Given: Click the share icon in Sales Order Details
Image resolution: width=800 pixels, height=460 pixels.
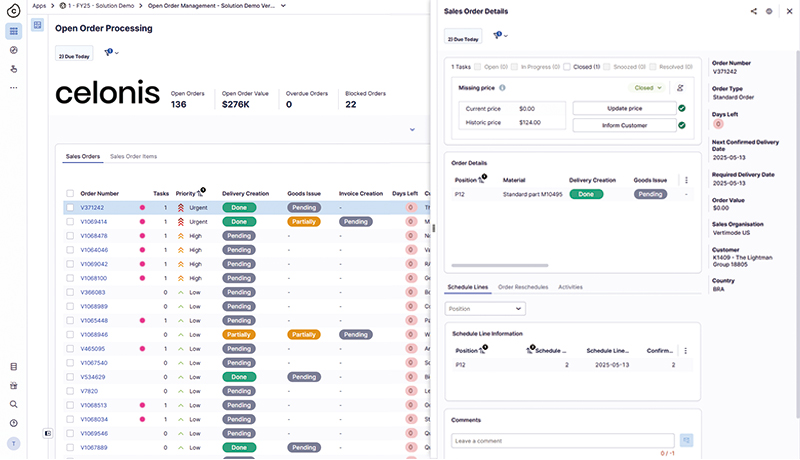Looking at the screenshot, I should 753,11.
